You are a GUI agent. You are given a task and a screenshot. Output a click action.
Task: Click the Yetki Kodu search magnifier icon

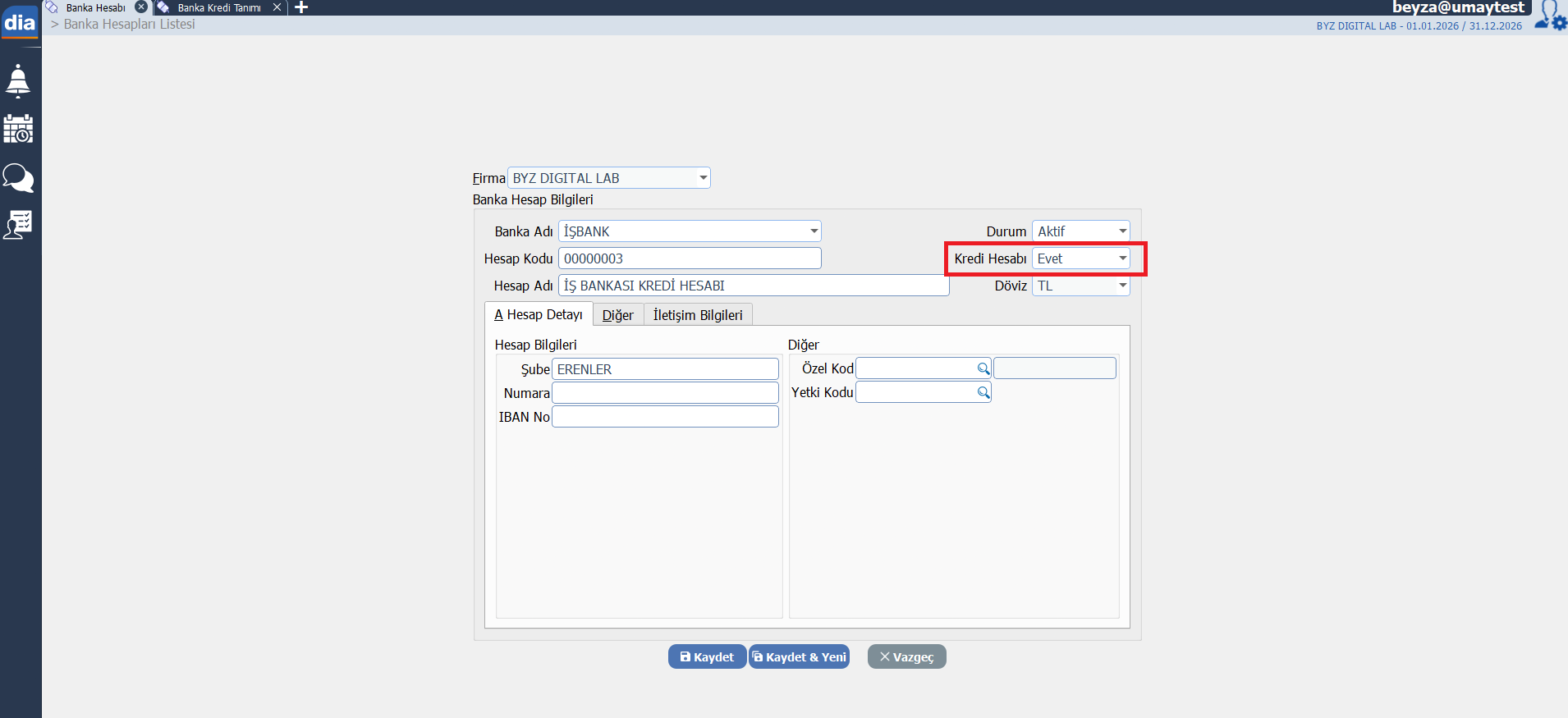coord(983,392)
